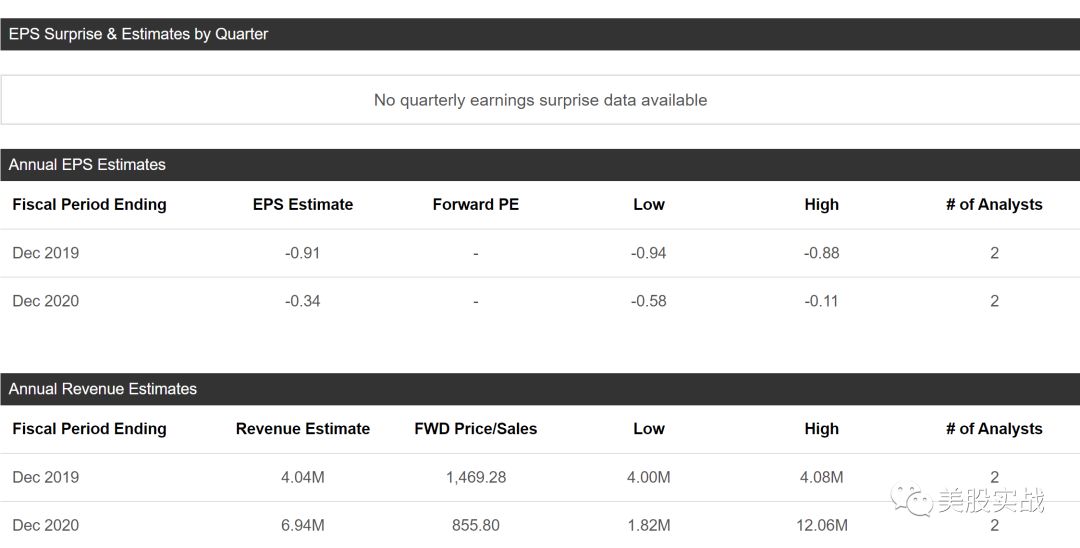Click the 855.80 price/sales value
1080x548 pixels.
click(x=476, y=525)
